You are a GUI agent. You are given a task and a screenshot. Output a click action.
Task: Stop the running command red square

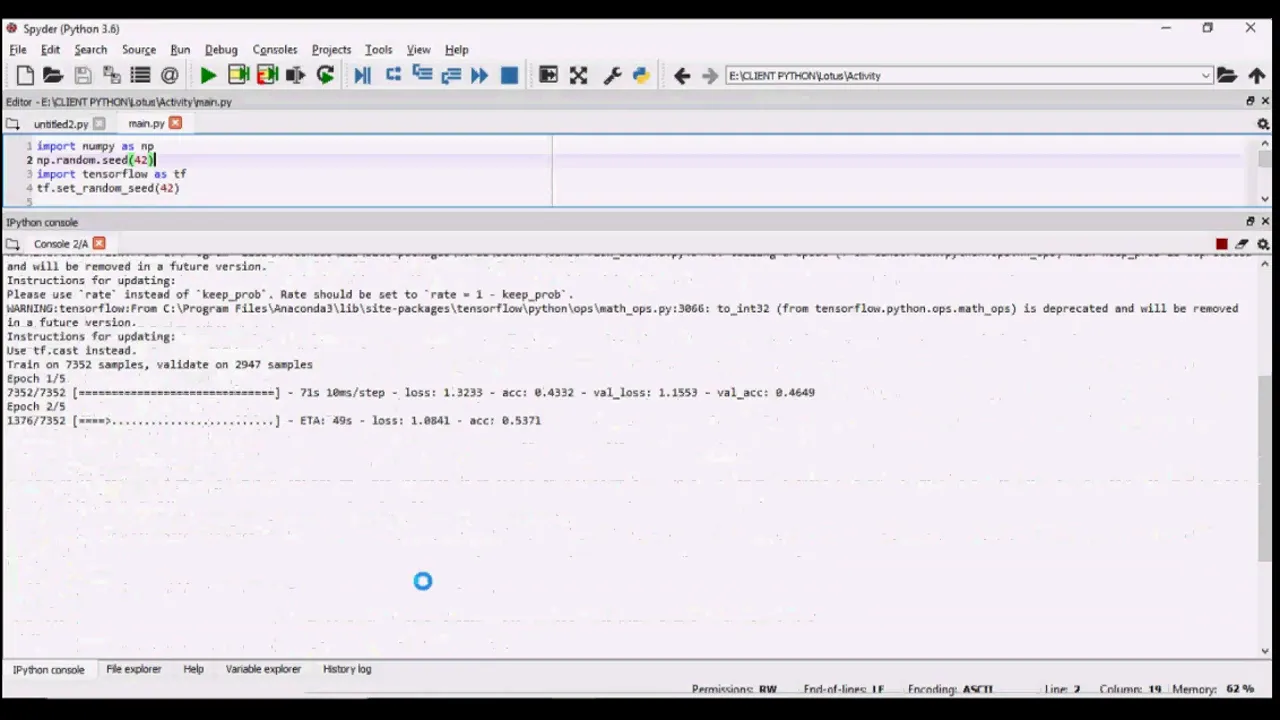tap(1221, 244)
